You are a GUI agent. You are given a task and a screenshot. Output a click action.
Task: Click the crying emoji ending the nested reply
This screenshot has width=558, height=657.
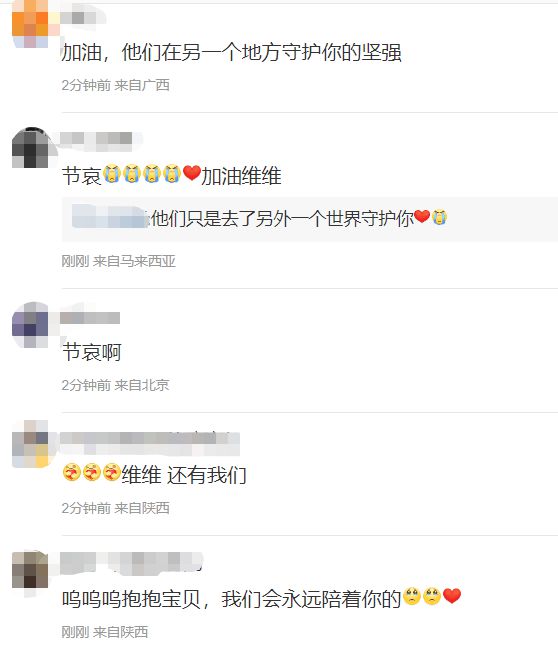pos(439,217)
